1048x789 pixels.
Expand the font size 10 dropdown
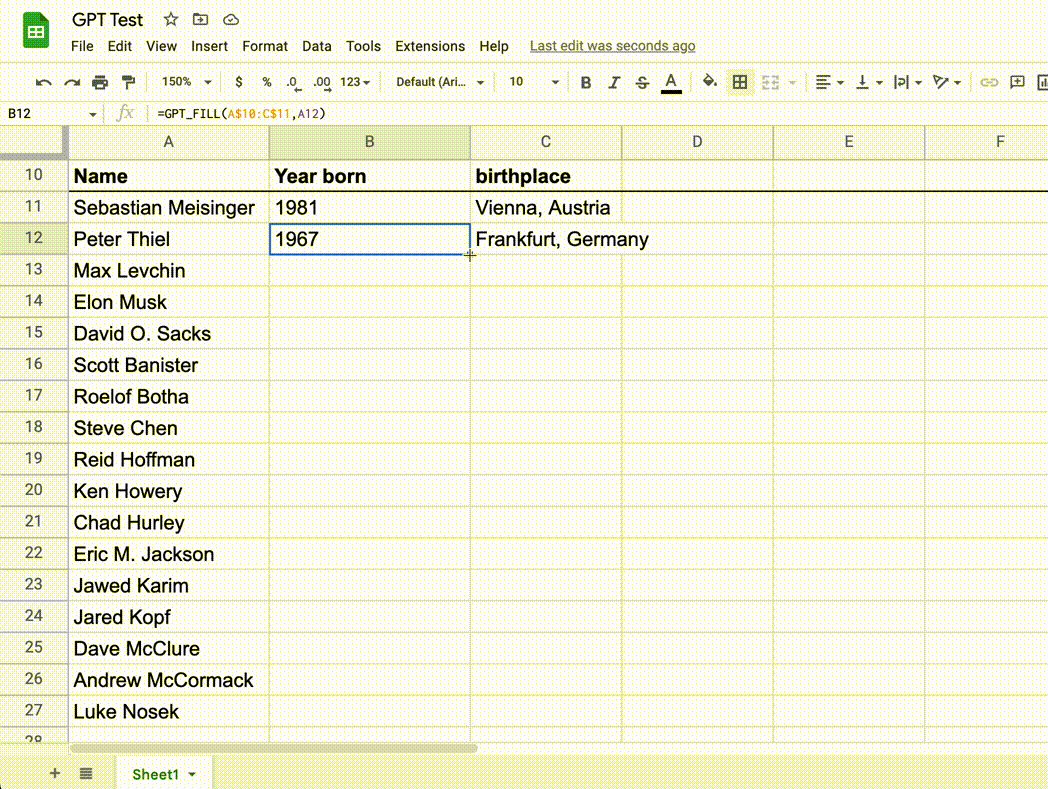[531, 82]
